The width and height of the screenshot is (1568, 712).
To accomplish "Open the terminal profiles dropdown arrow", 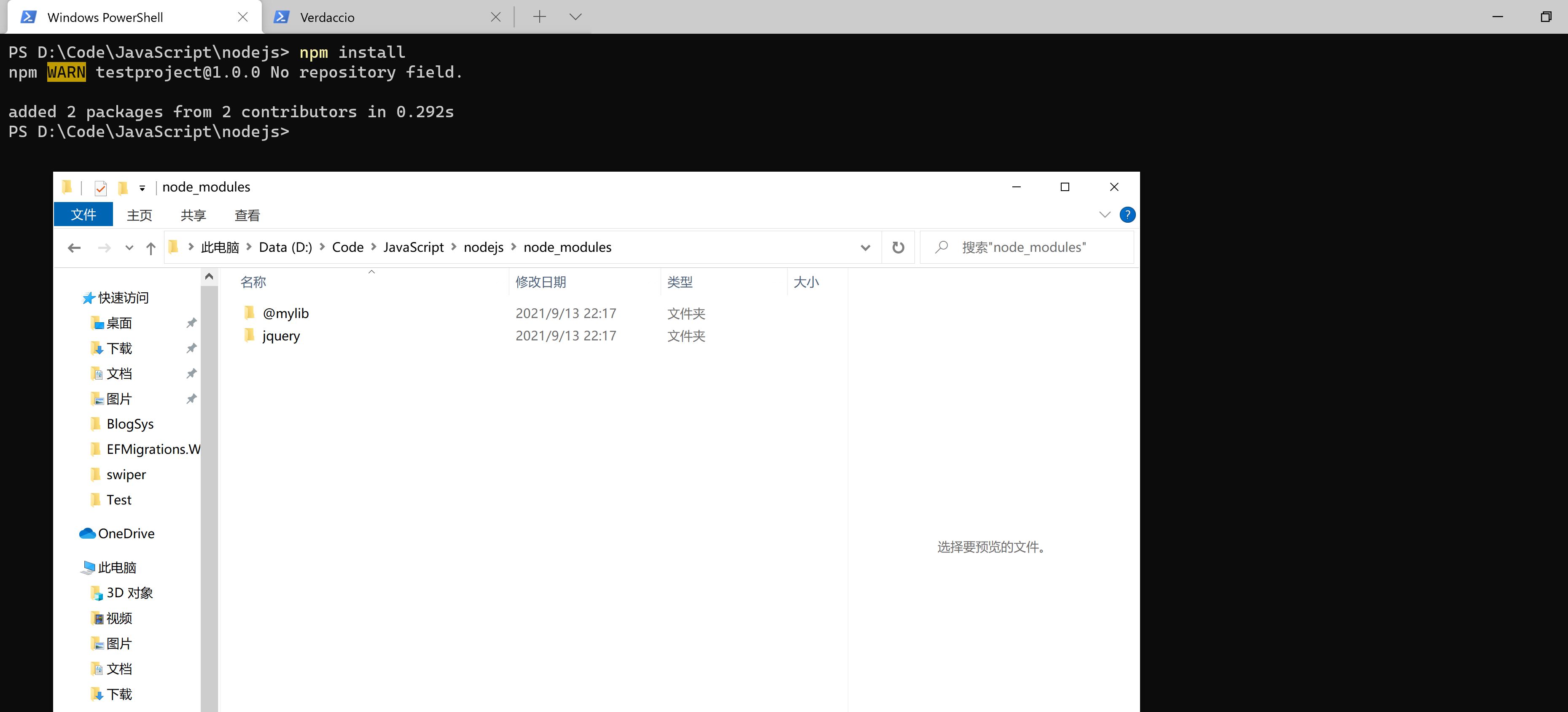I will (575, 17).
